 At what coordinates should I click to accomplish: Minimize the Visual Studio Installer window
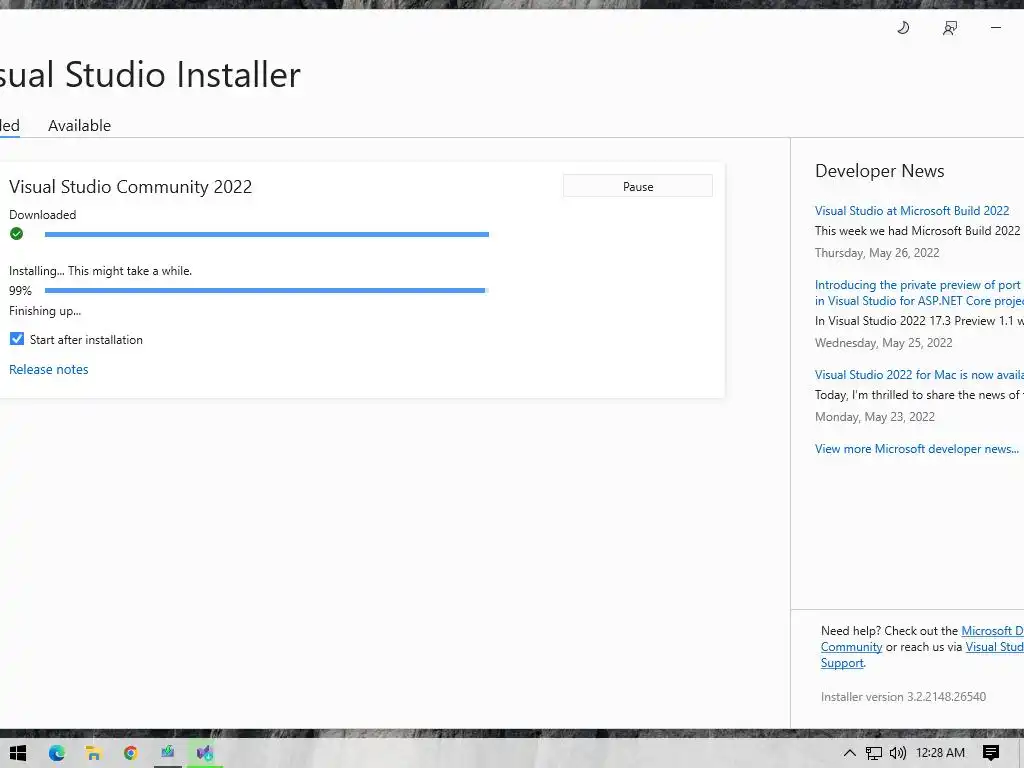coord(995,27)
